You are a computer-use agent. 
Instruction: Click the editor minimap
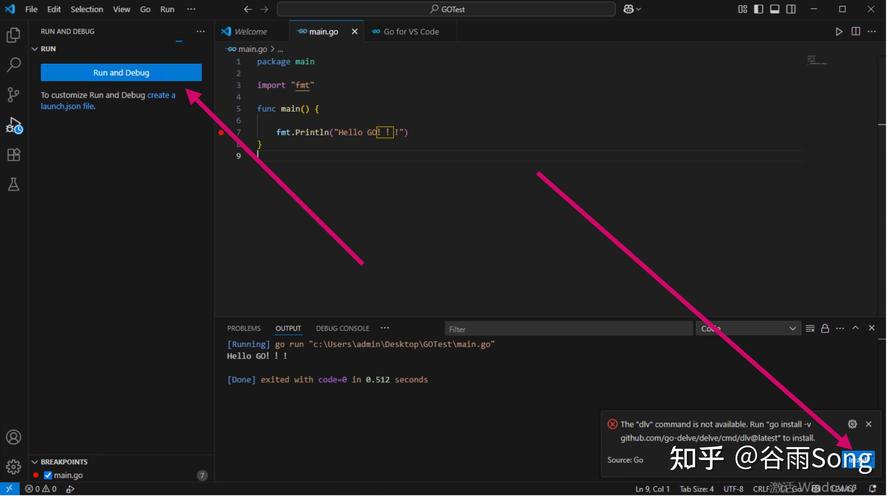(x=817, y=60)
